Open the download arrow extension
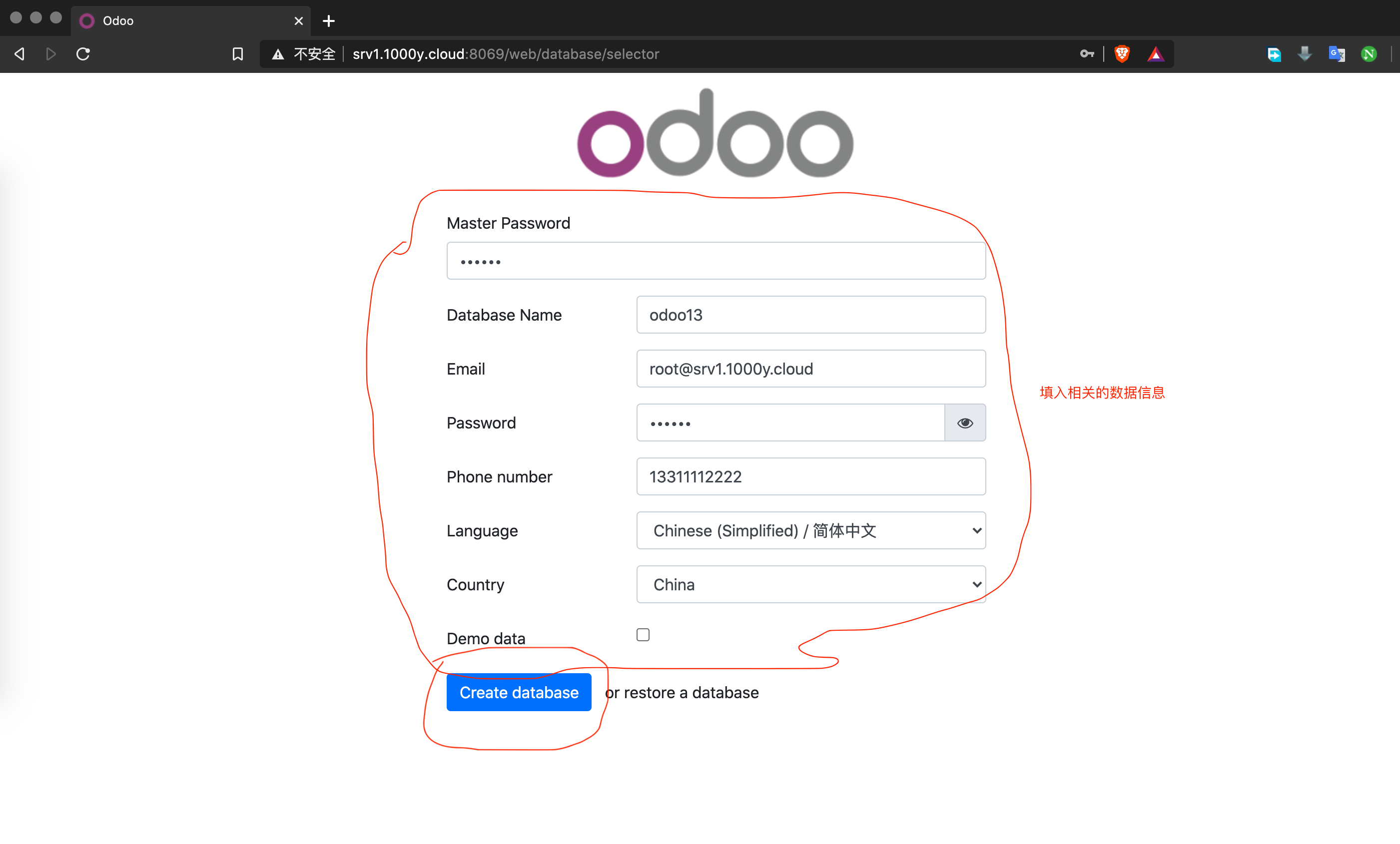Screen dimensions: 1400x844 coord(1305,54)
